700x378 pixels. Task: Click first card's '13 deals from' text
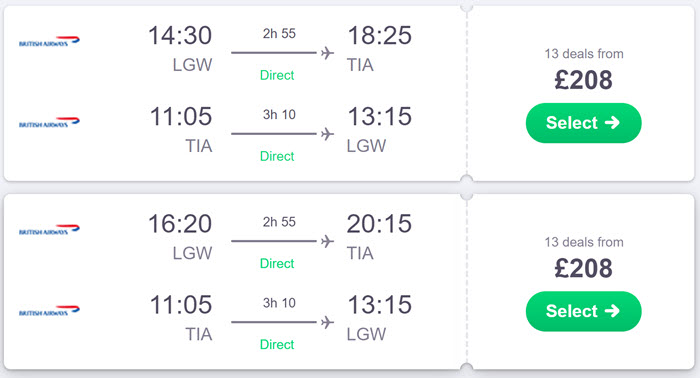(583, 54)
